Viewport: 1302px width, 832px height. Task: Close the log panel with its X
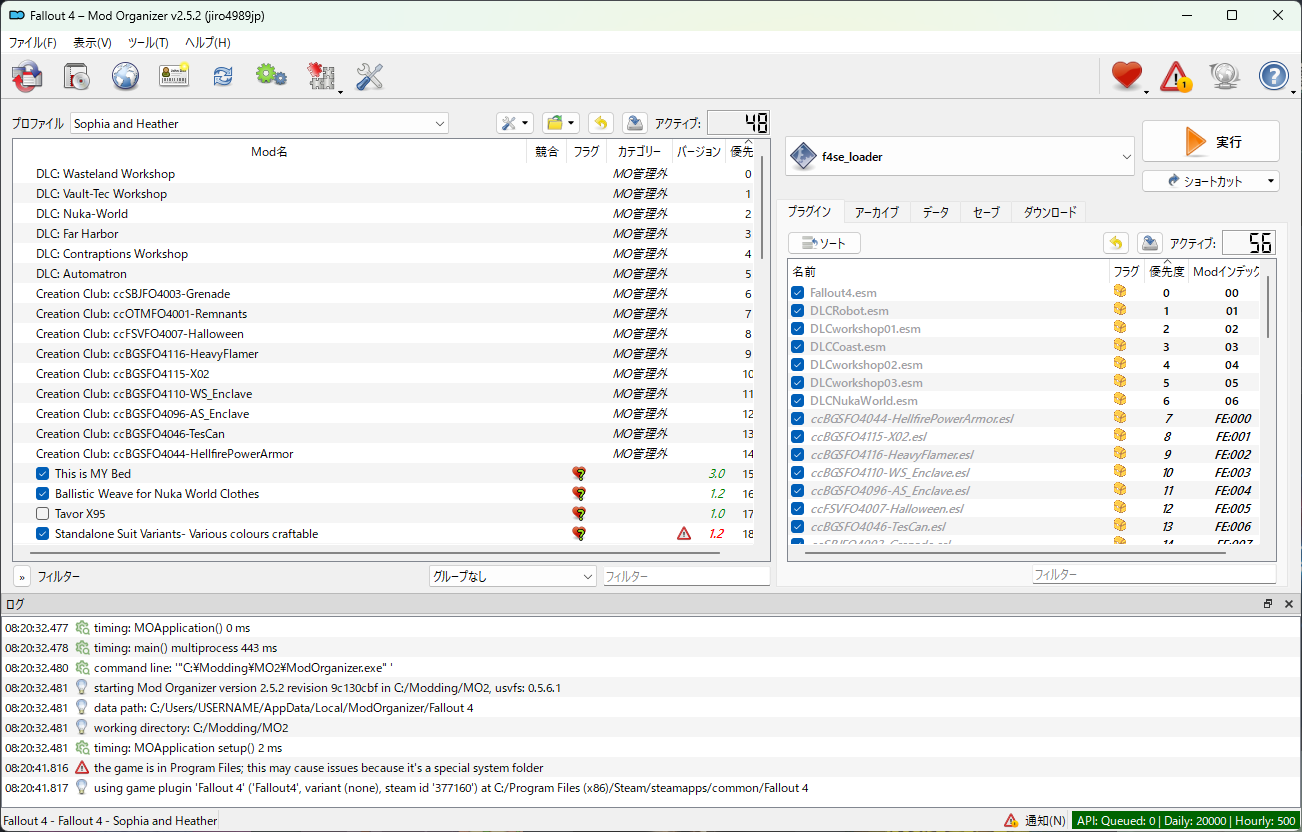point(1288,604)
